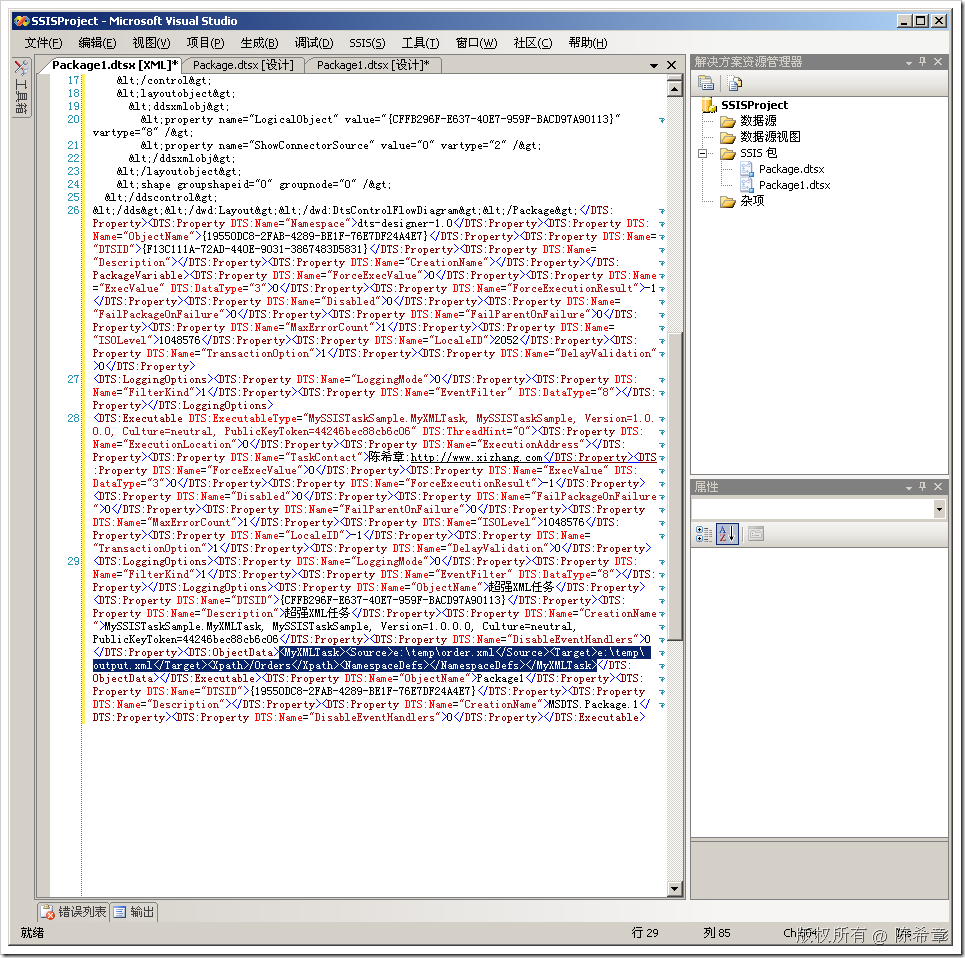Close the Solution Explorer panel
The height and width of the screenshot is (958, 965).
(937, 62)
